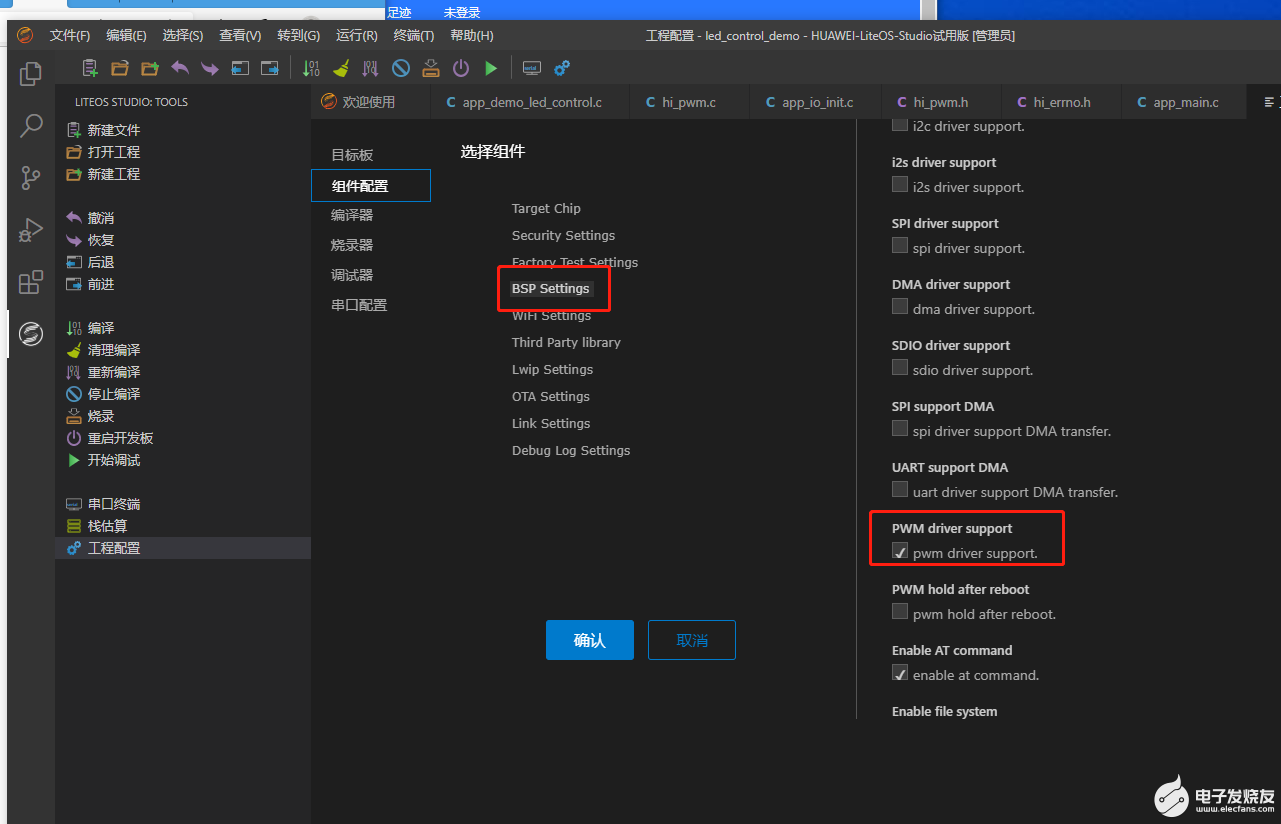Enable pwm hold after reboot checkbox
Image resolution: width=1281 pixels, height=824 pixels.
click(x=900, y=612)
